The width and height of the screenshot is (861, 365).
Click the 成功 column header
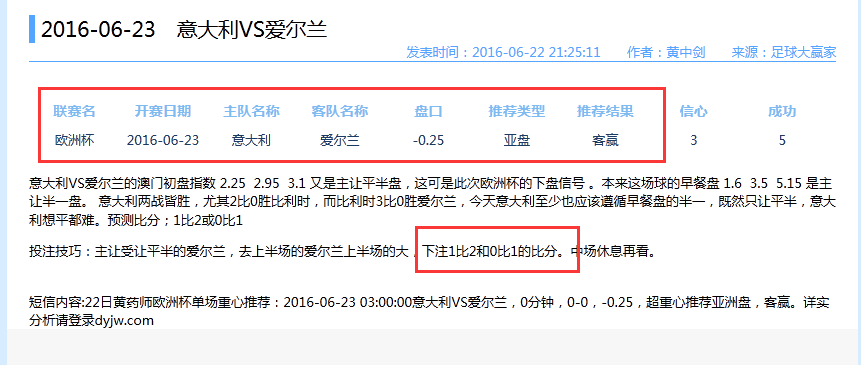click(x=782, y=111)
